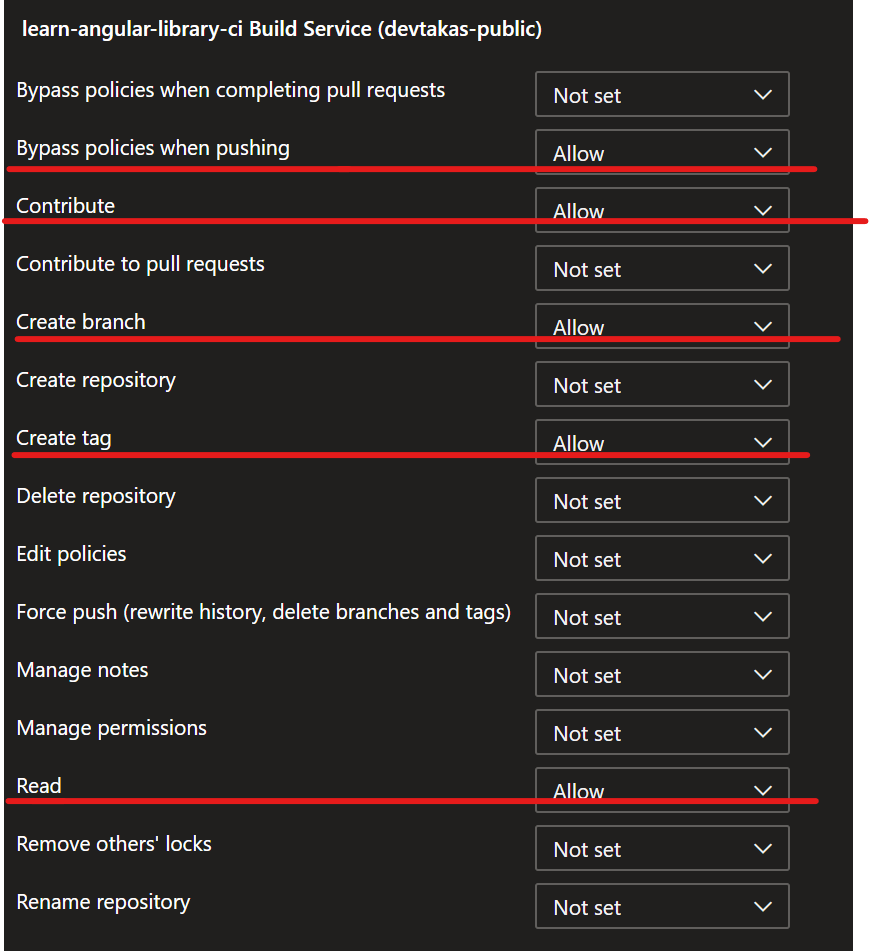Click the Manage permissions dropdown chevron
Image resolution: width=869 pixels, height=951 pixels.
pos(763,732)
